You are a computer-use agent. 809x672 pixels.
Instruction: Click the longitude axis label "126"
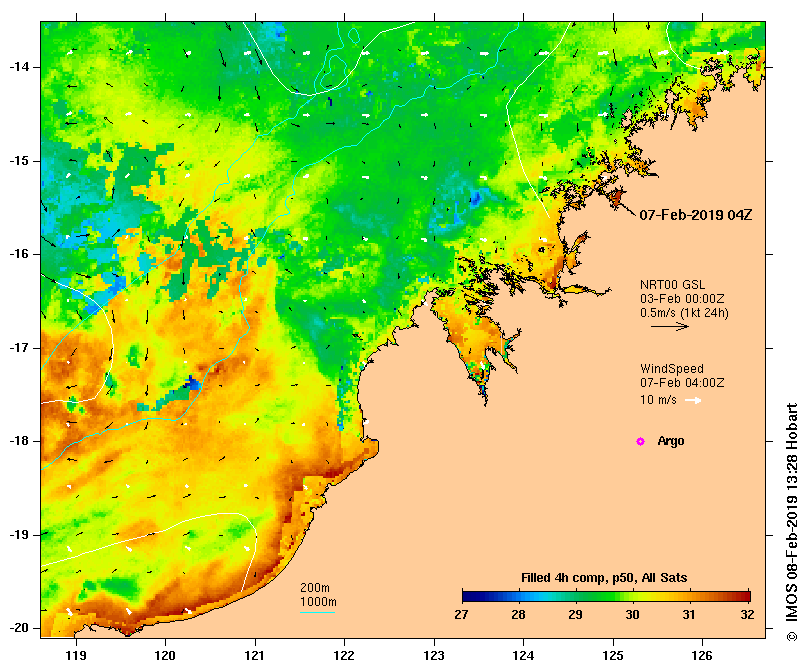(702, 656)
